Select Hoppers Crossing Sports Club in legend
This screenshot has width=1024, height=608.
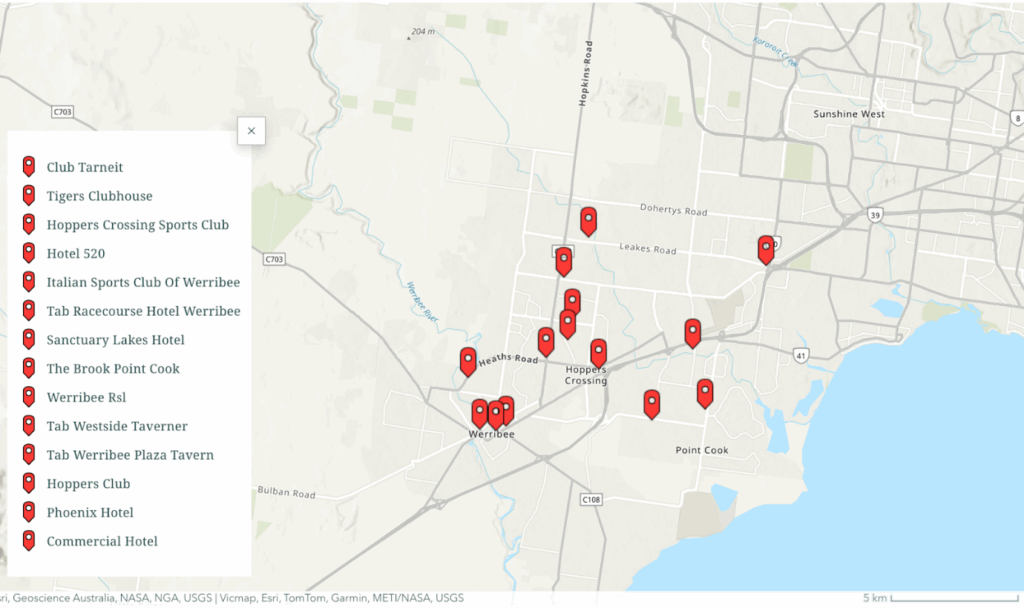137,225
